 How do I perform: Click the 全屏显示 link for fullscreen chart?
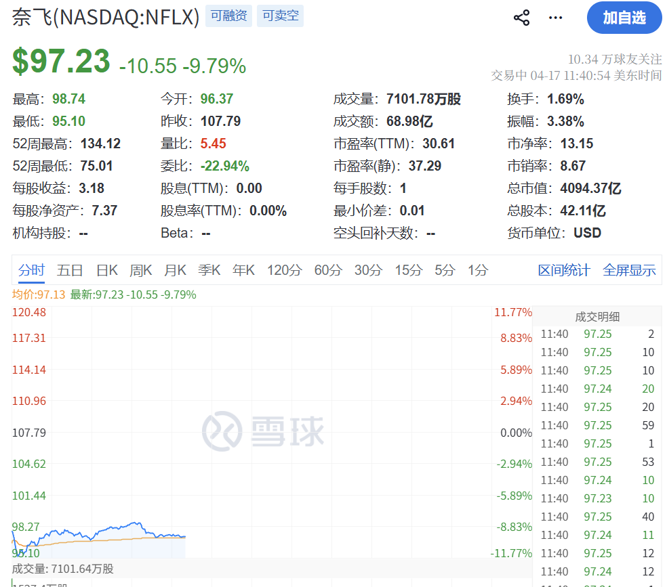pyautogui.click(x=629, y=270)
